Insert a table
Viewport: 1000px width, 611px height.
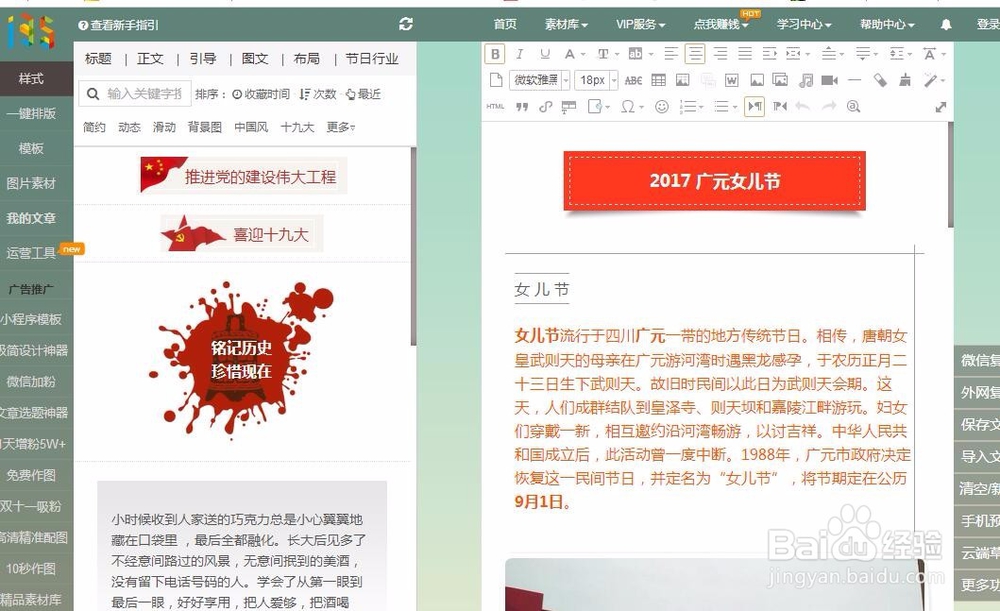coord(658,80)
